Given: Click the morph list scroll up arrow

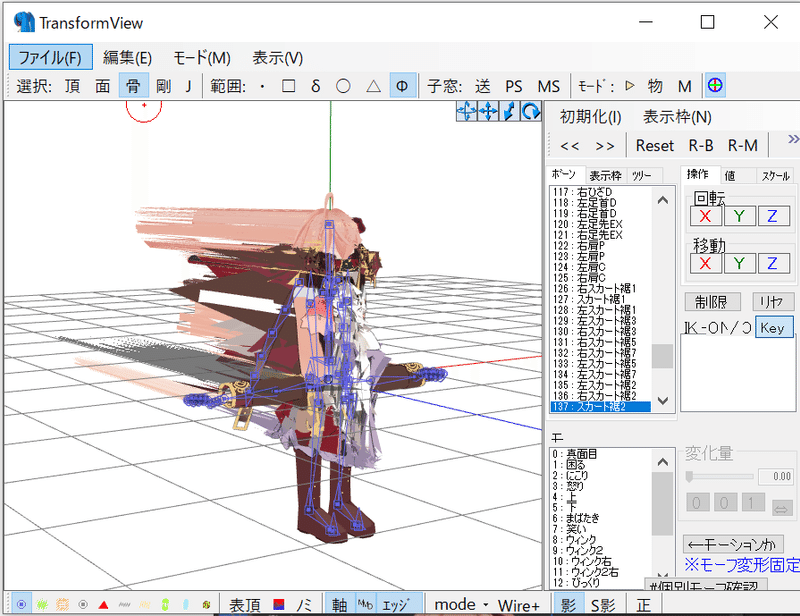Looking at the screenshot, I should click(663, 462).
